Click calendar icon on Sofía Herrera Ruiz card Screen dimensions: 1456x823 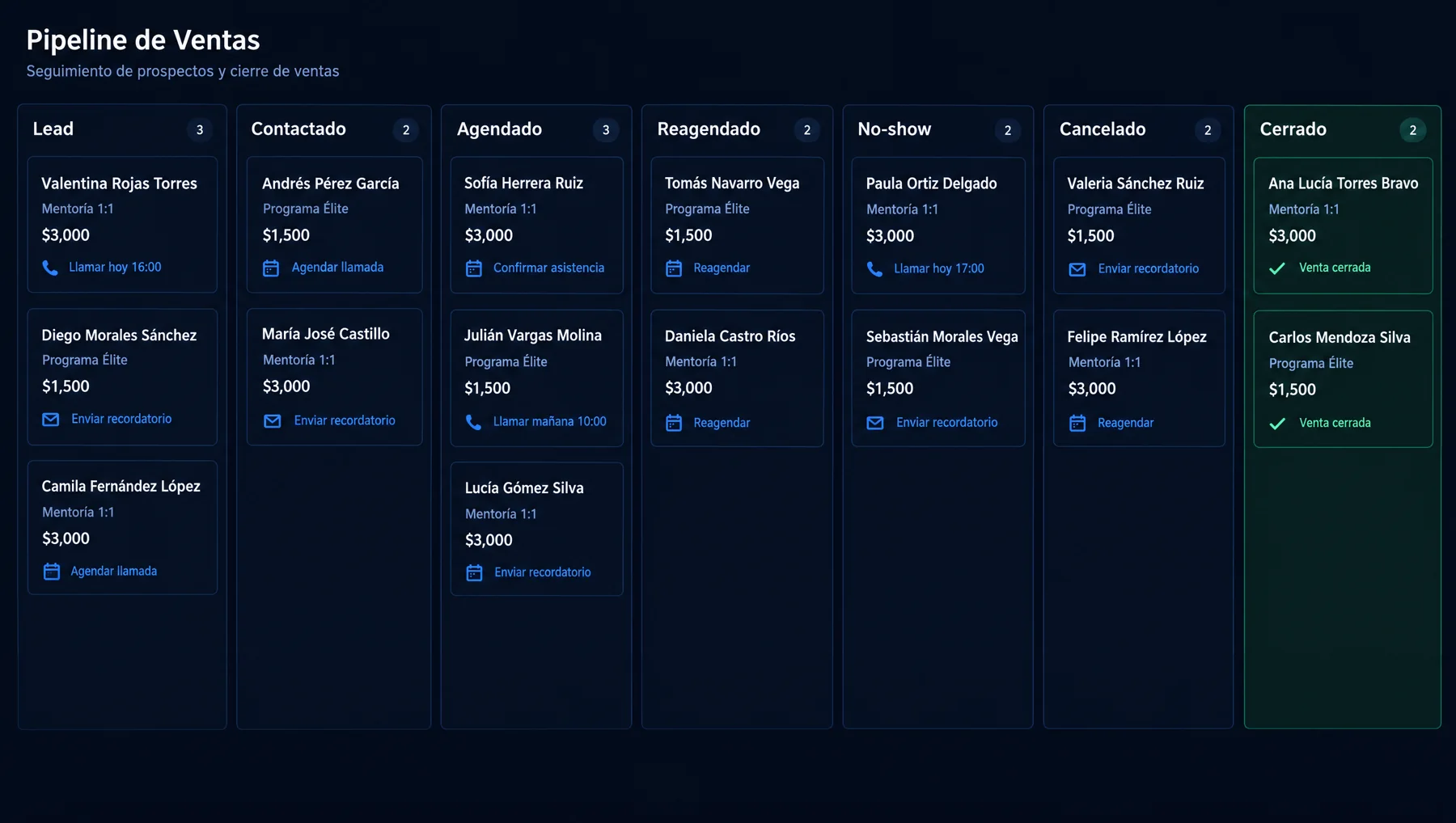click(x=474, y=268)
